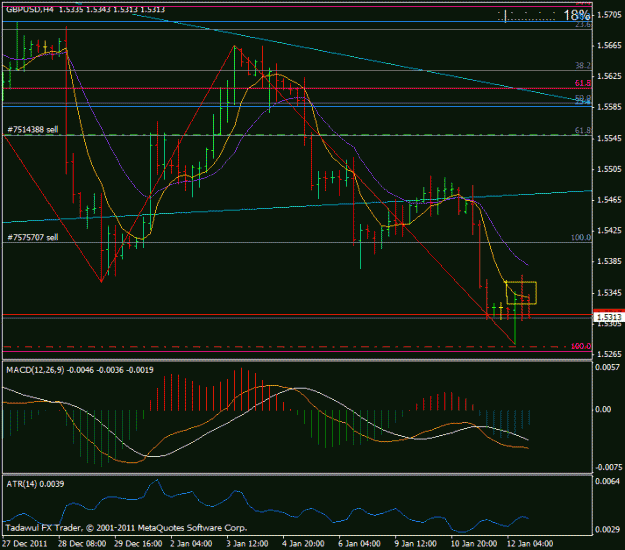Click the 1.5265 price axis label
Image resolution: width=625 pixels, height=550 pixels.
point(609,354)
